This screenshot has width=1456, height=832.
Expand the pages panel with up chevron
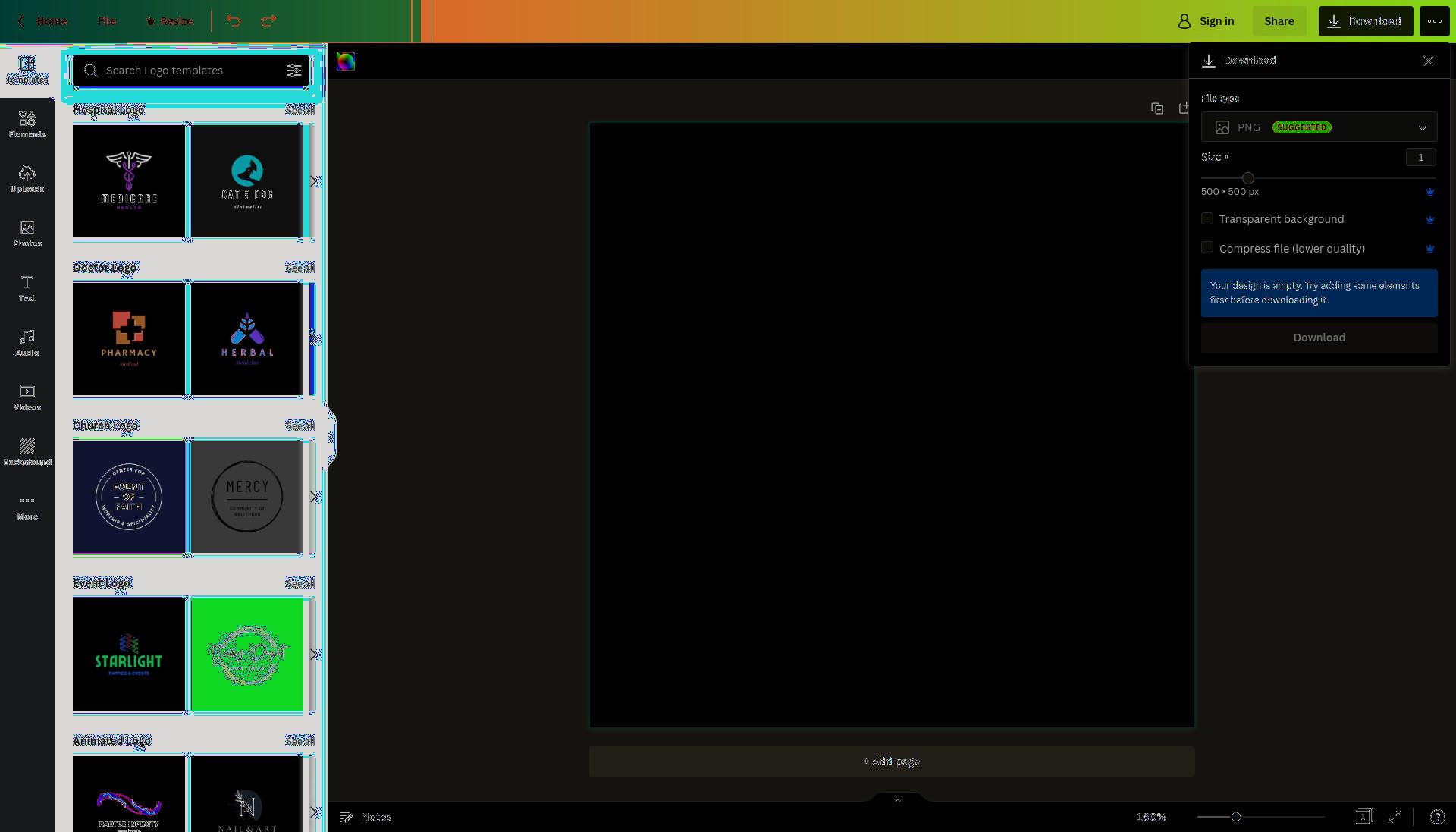[898, 799]
